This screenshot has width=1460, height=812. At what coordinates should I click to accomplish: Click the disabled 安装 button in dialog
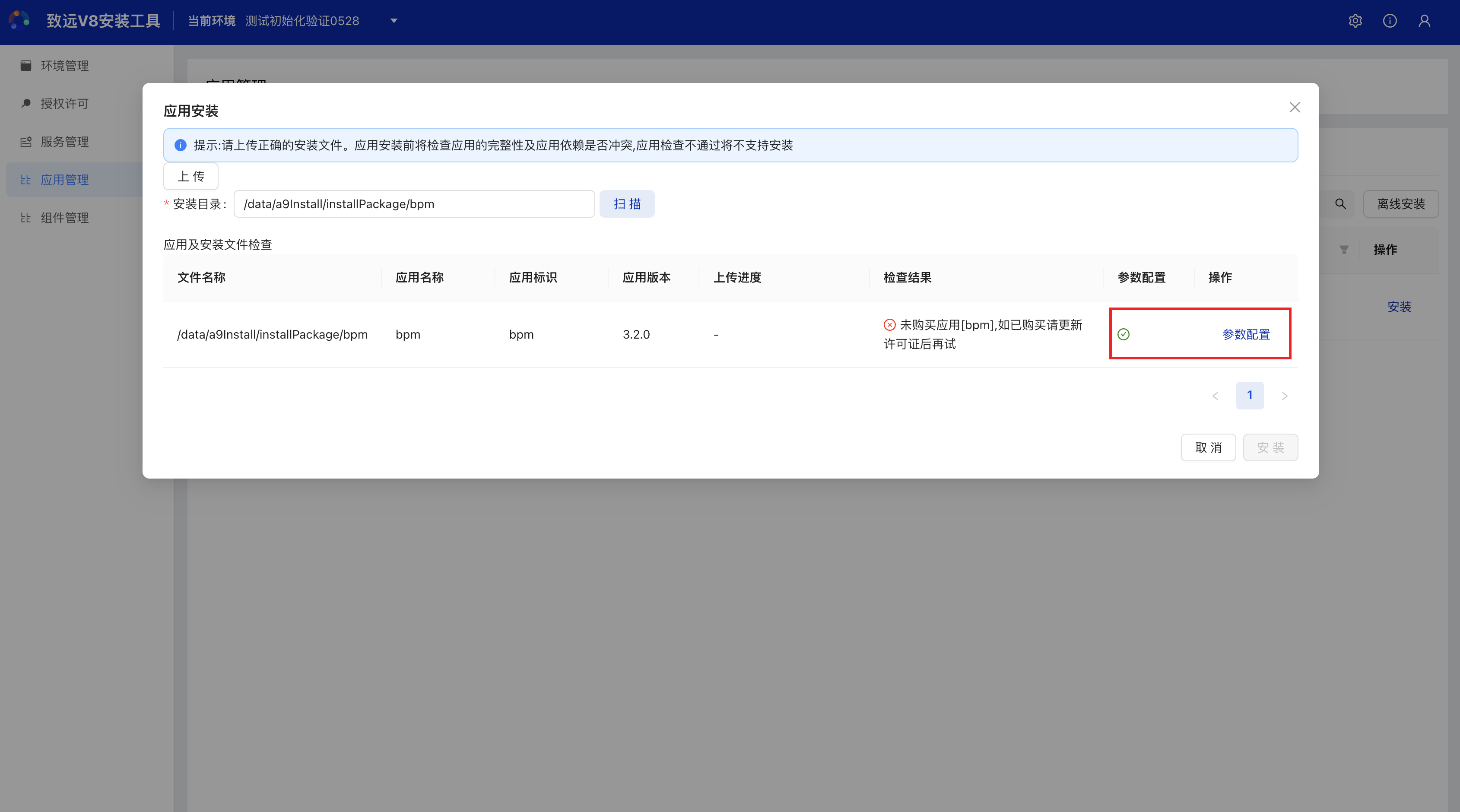1271,447
